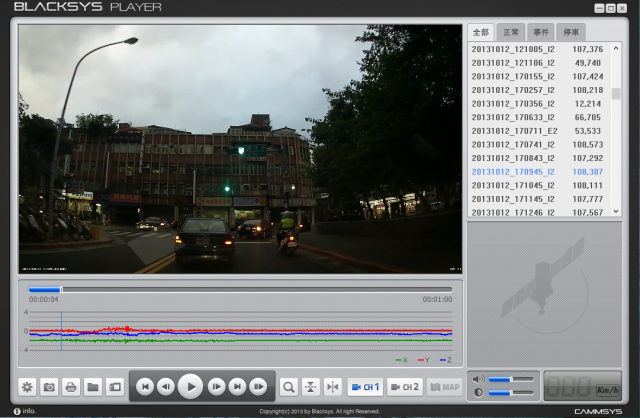Select file 20131012_171246_I2
This screenshot has height=418, width=640.
tap(540, 212)
